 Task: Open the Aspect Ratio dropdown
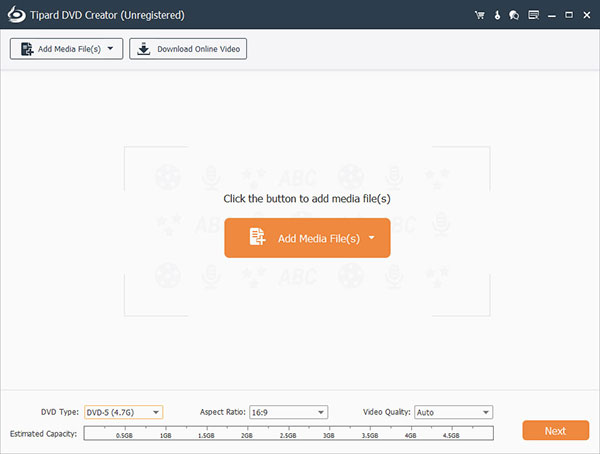click(x=287, y=412)
